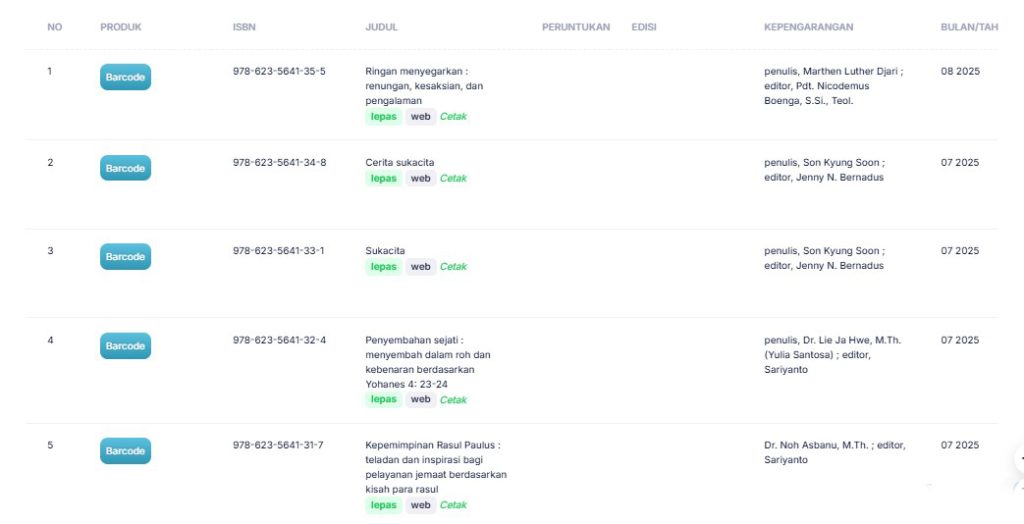Screen dimensions: 1024x524
Task: Click the web tag under Penyembahan sejati
Action: point(421,400)
